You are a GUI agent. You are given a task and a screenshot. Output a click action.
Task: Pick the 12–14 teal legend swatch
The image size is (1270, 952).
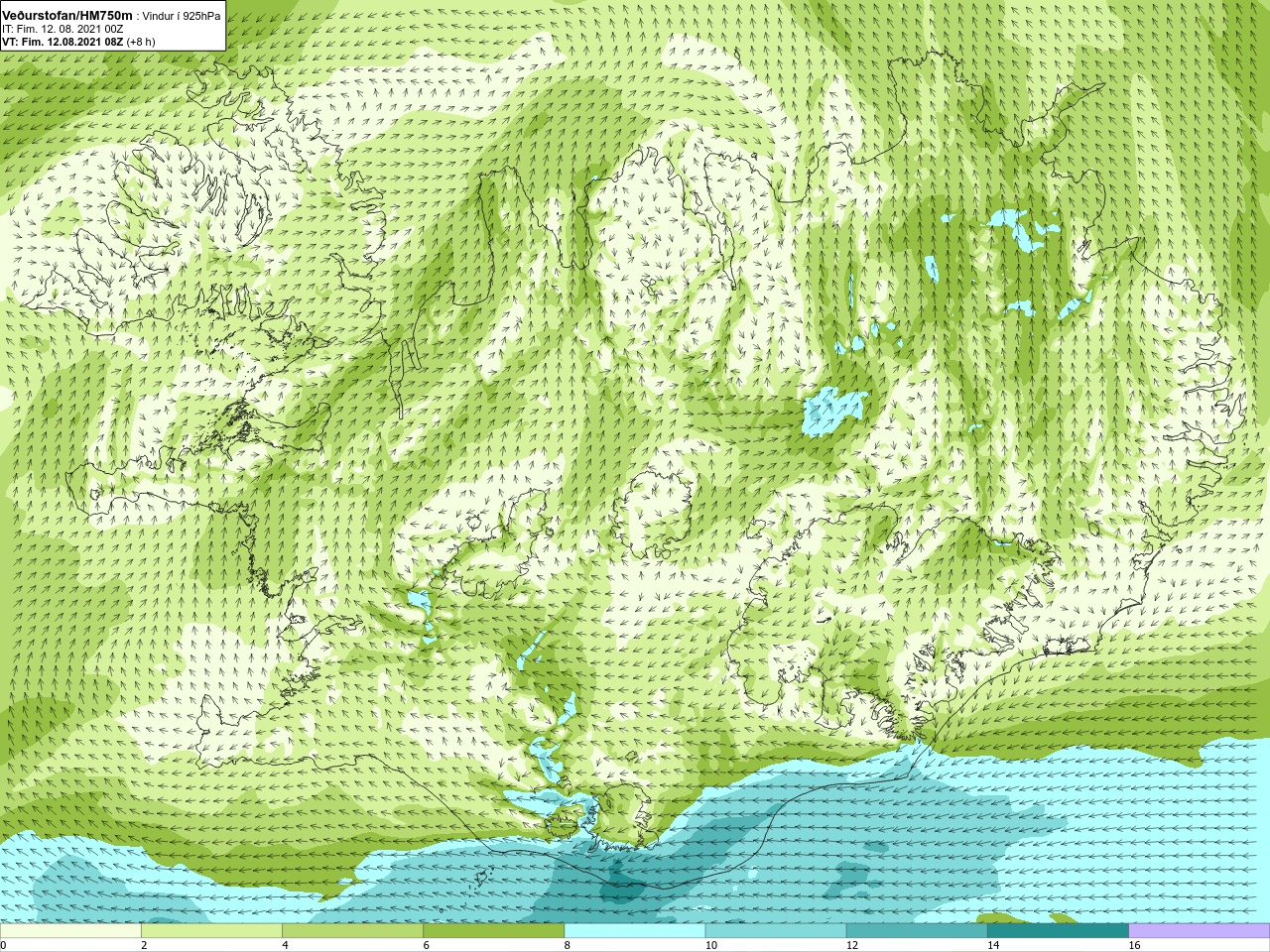pos(917,930)
